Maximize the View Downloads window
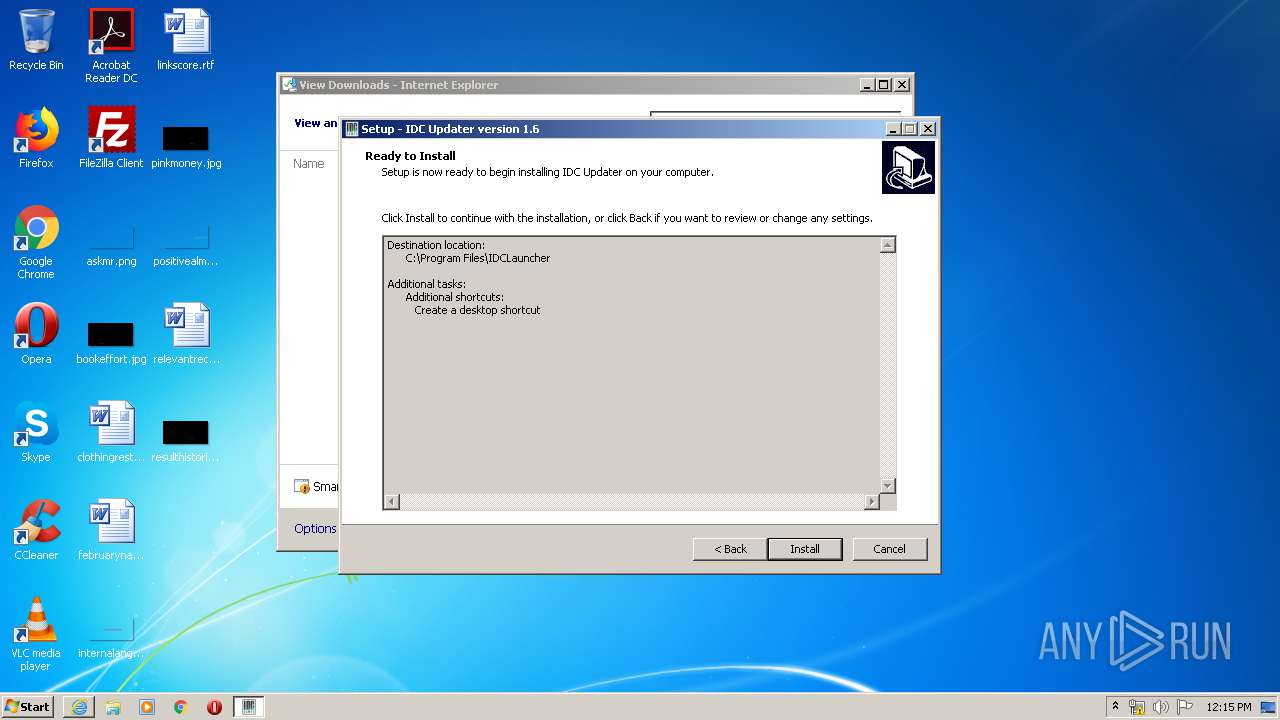 pos(884,85)
